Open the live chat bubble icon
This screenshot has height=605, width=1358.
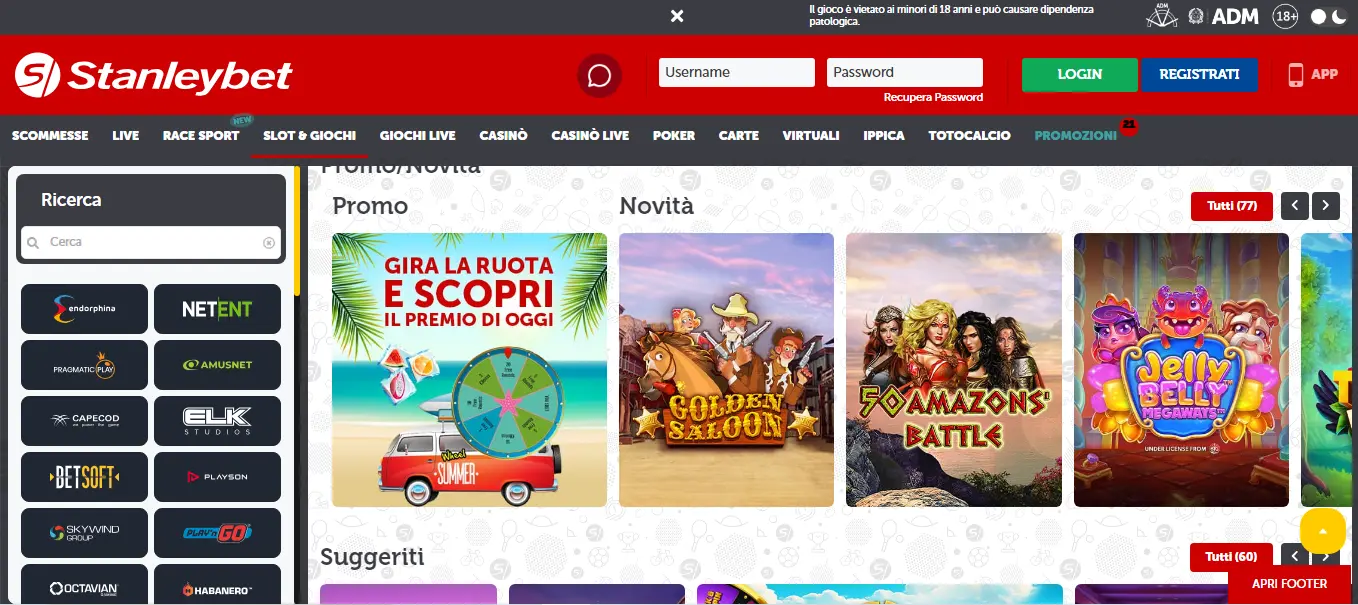click(599, 75)
